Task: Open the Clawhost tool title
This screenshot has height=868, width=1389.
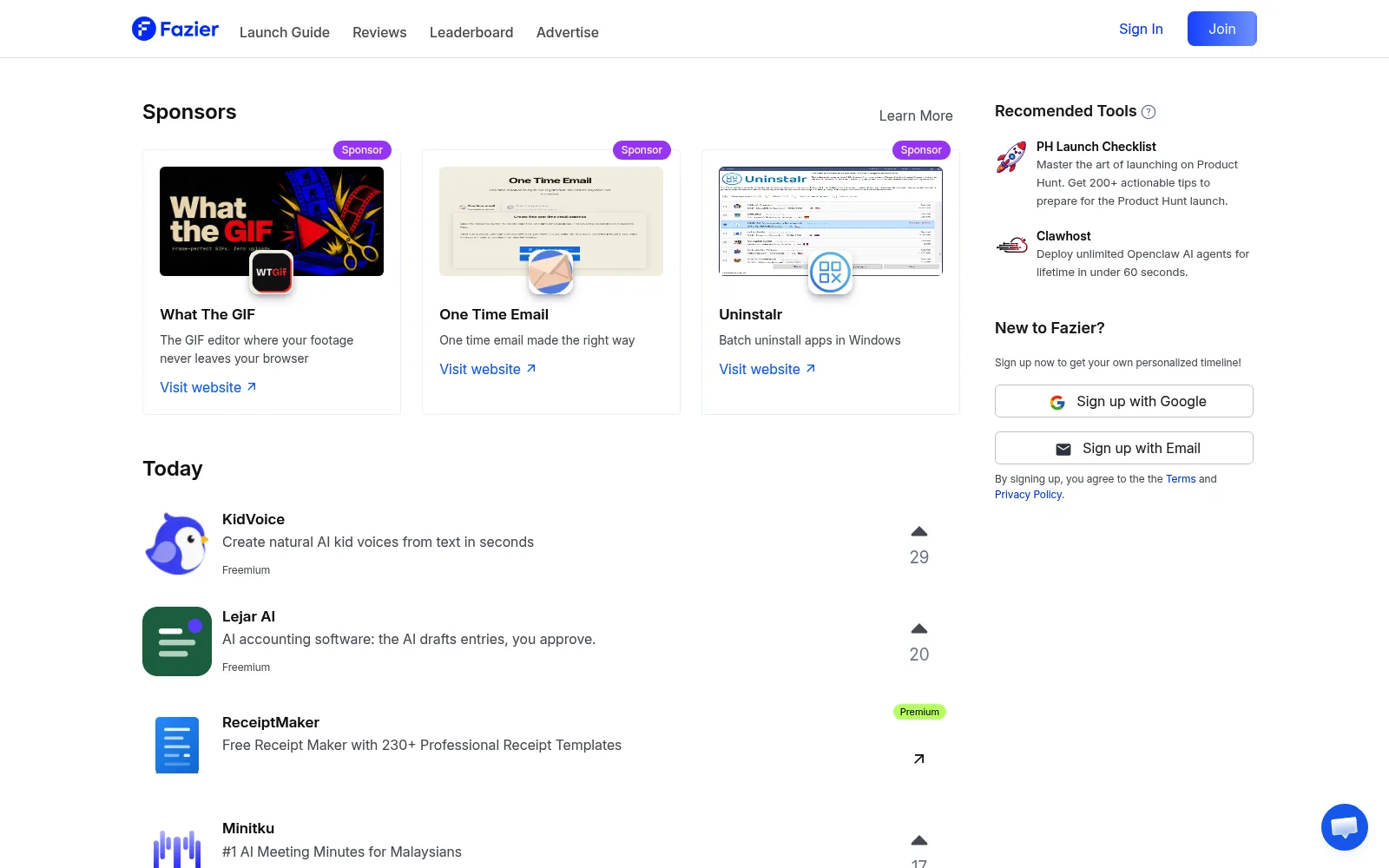Action: pyautogui.click(x=1063, y=236)
